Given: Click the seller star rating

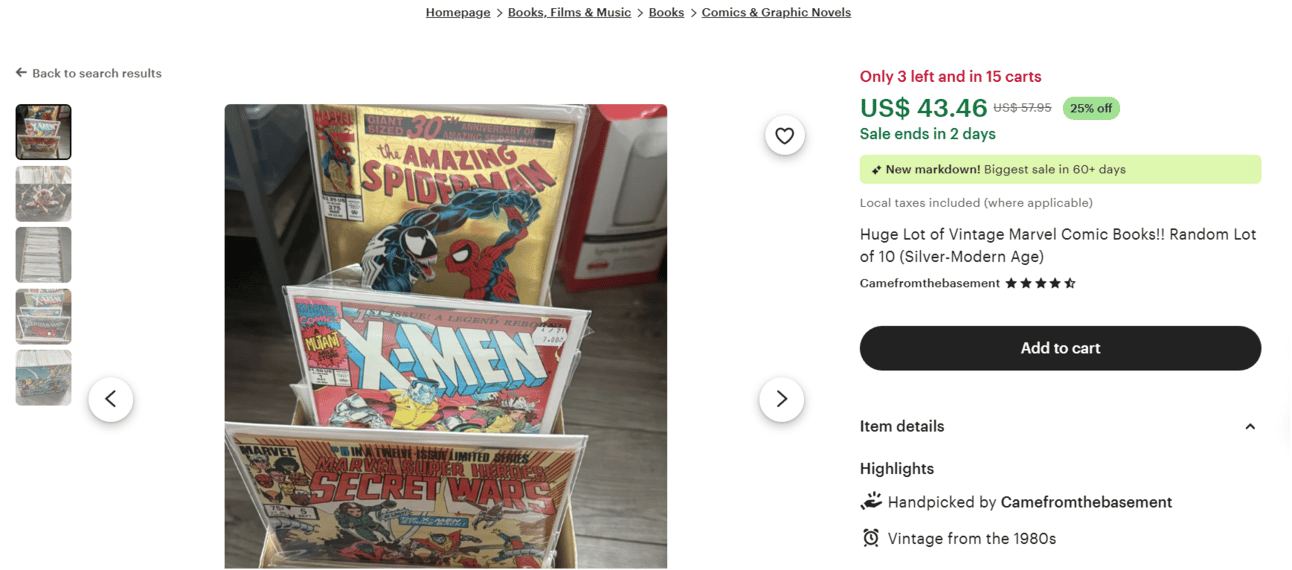Looking at the screenshot, I should coord(1040,283).
